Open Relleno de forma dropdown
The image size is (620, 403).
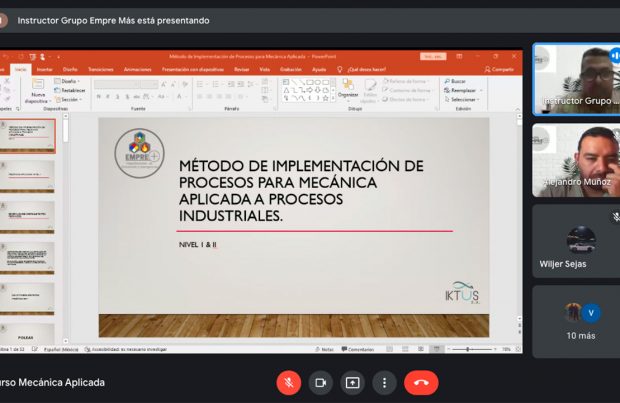pos(405,81)
